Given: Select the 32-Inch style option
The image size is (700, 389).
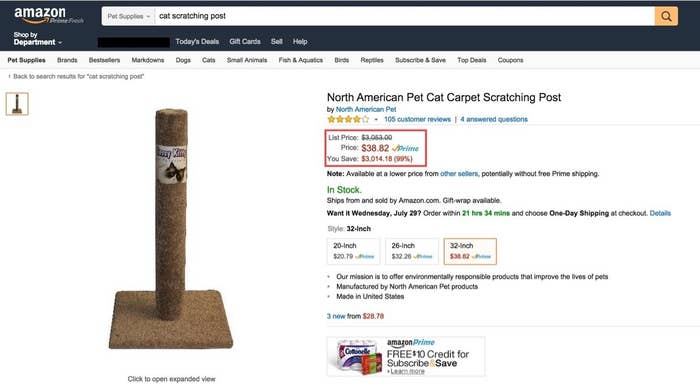Looking at the screenshot, I should click(x=470, y=251).
